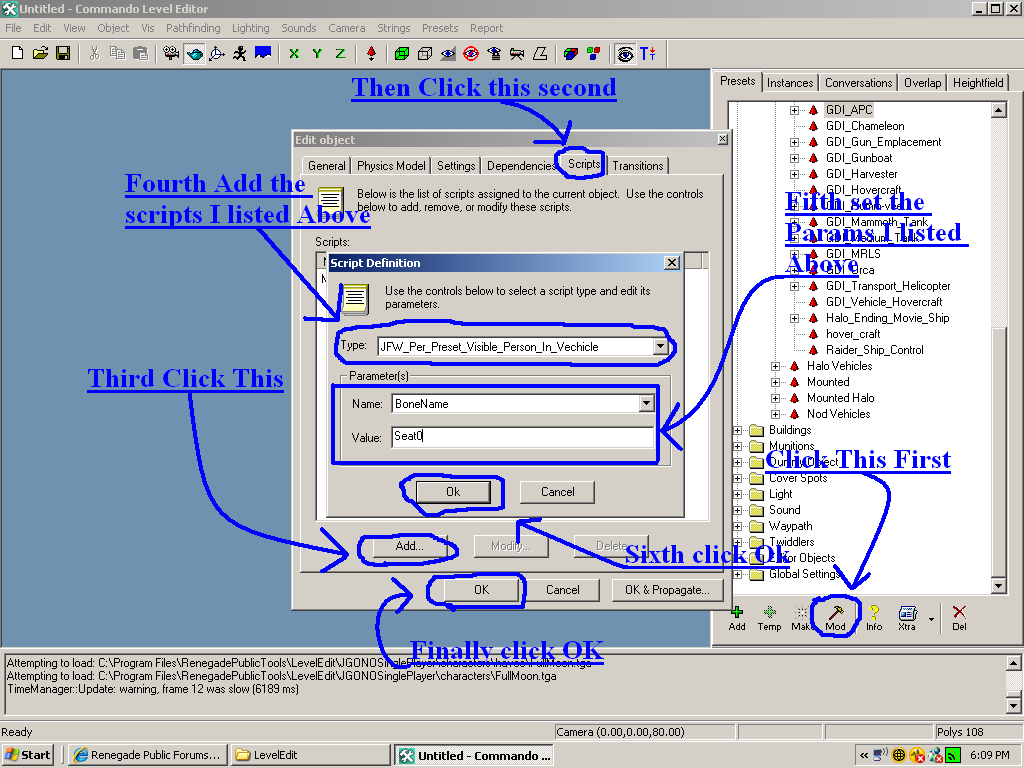Open the parameter Name dropdown

646,404
